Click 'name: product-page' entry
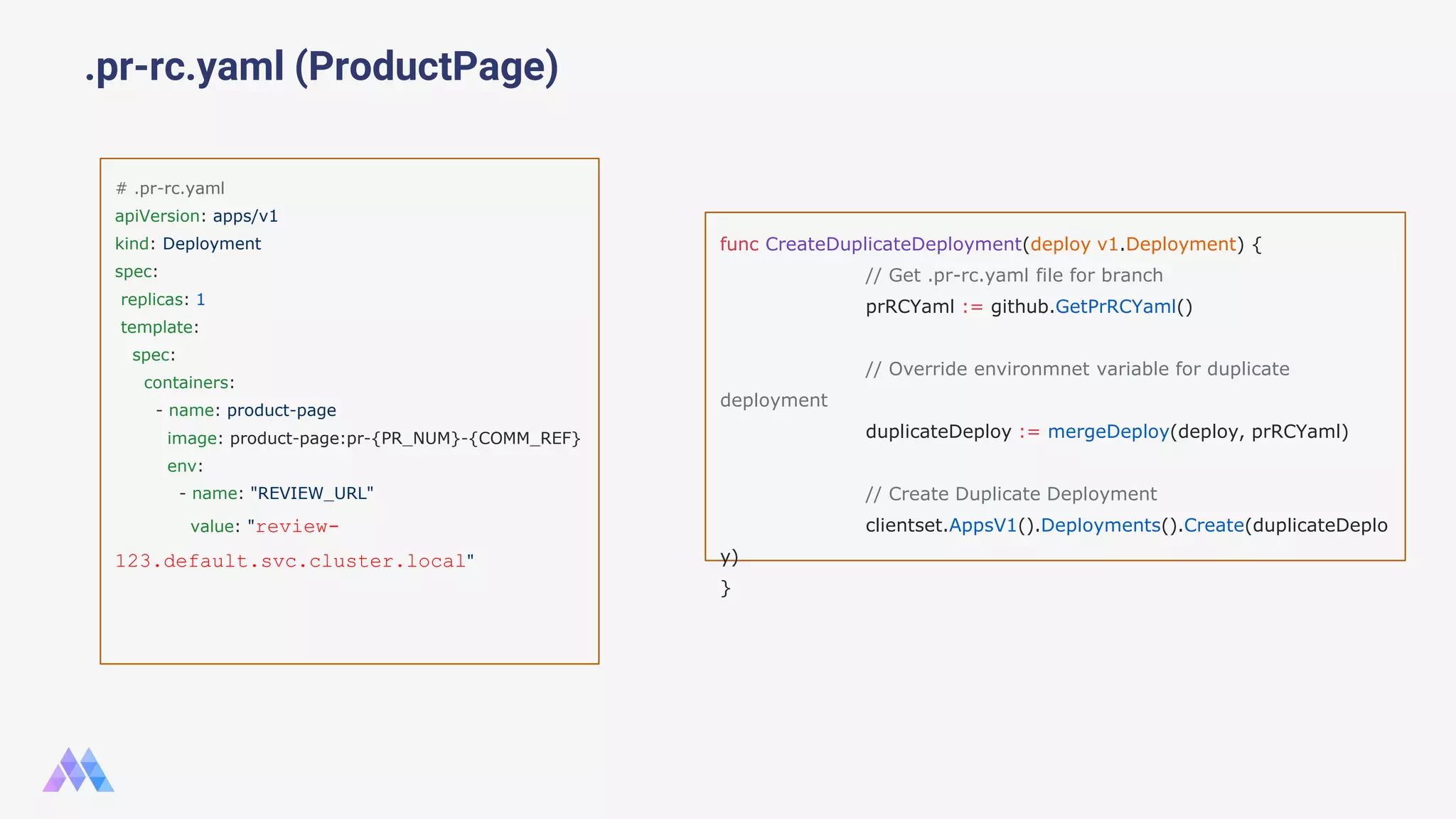Screen dimensions: 1456x819 tap(252, 410)
